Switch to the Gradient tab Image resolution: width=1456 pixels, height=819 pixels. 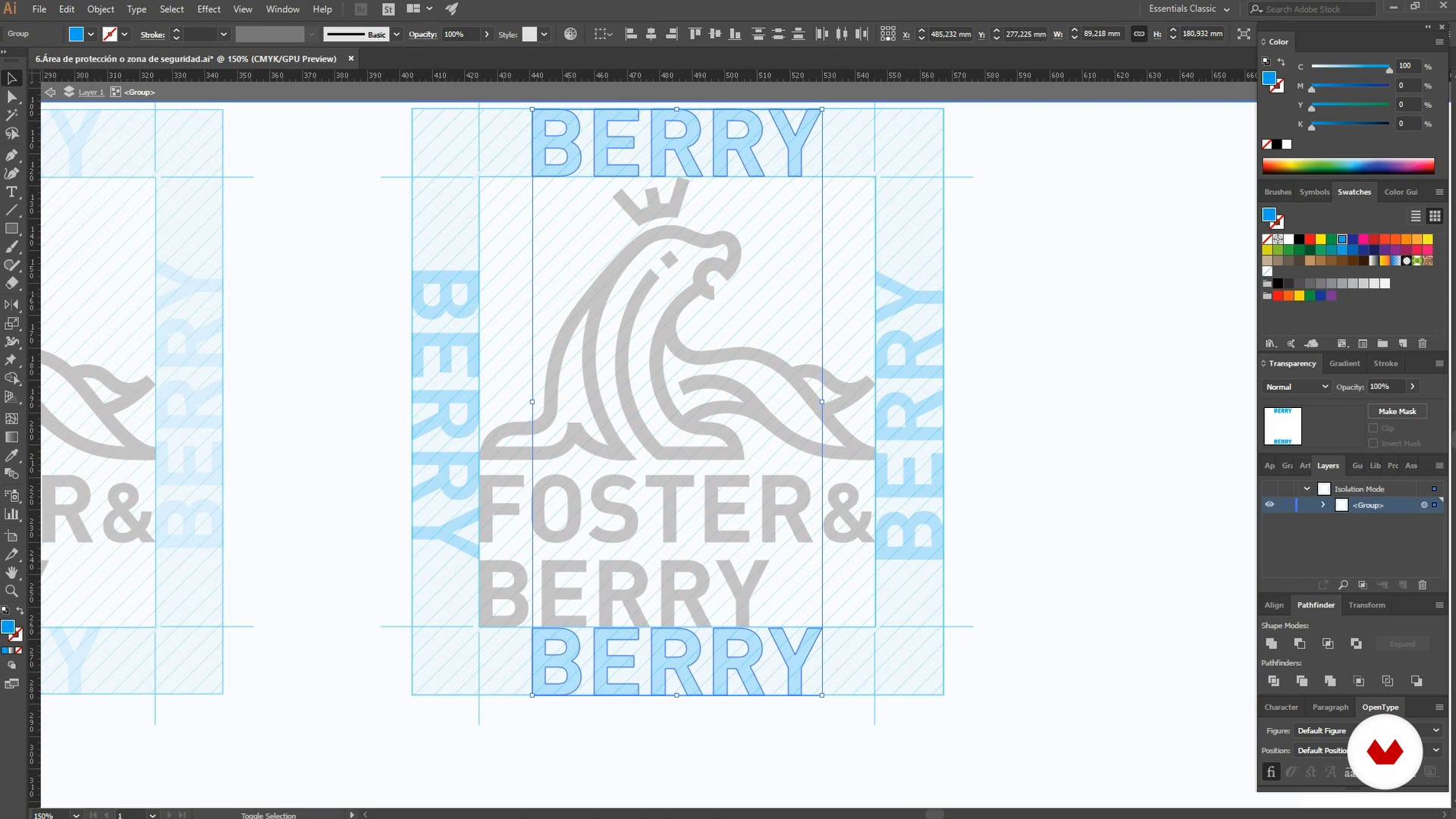tap(1345, 364)
